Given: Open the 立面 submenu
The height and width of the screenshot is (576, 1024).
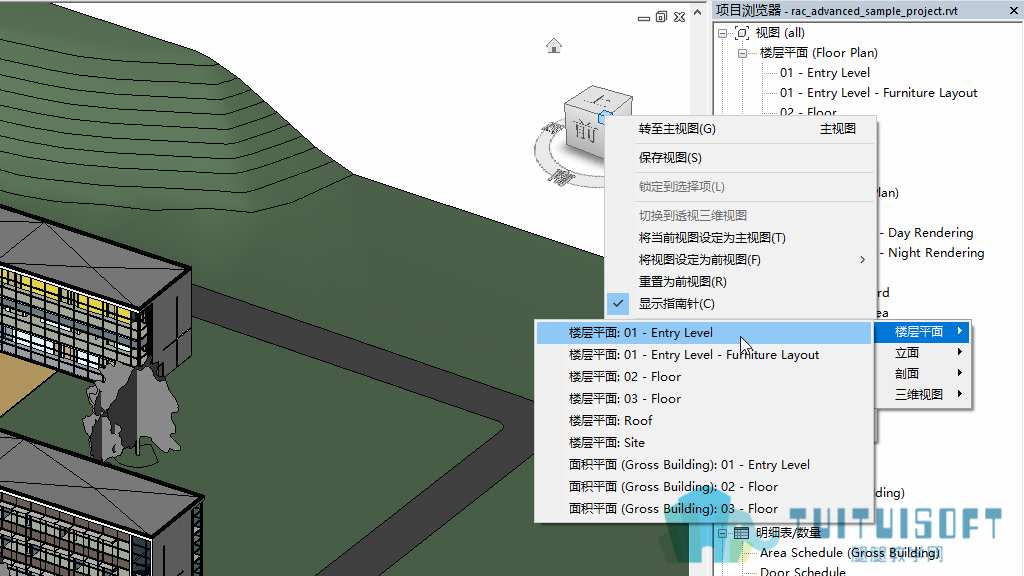Looking at the screenshot, I should pos(922,353).
